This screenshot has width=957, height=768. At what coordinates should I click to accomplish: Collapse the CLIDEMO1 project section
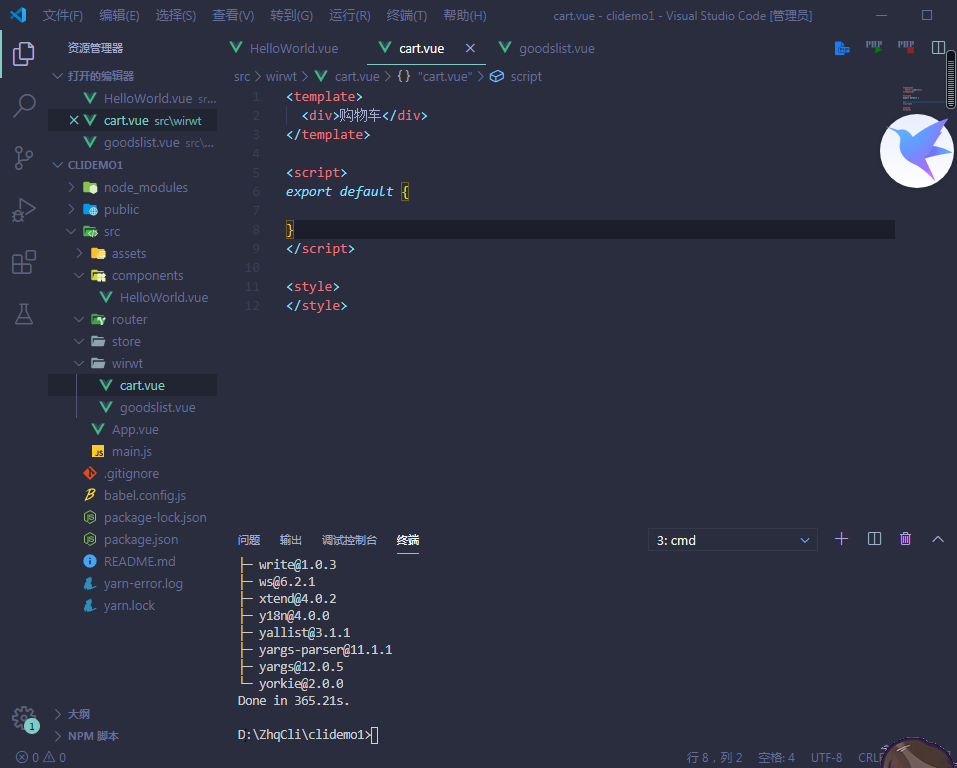[x=58, y=165]
